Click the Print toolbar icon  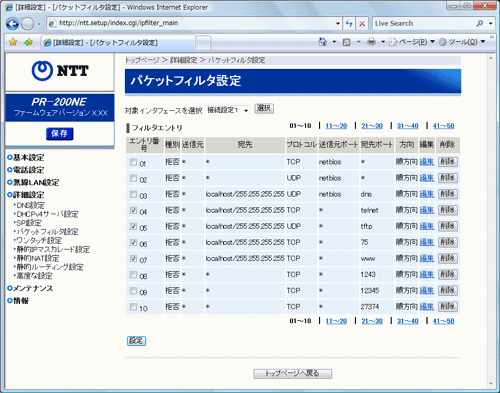pos(371,42)
